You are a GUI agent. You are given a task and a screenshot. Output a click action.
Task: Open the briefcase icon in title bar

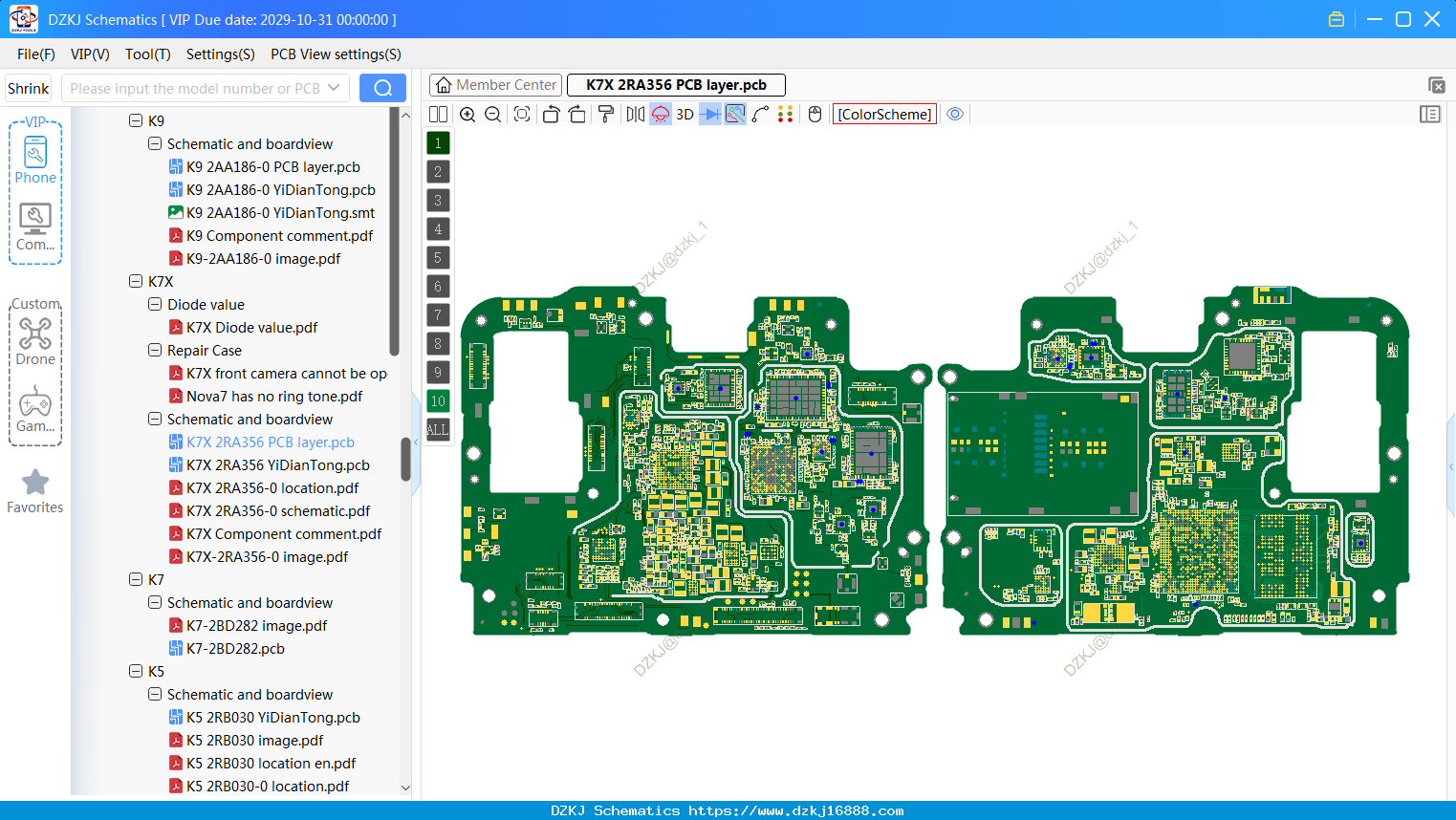tap(1336, 19)
